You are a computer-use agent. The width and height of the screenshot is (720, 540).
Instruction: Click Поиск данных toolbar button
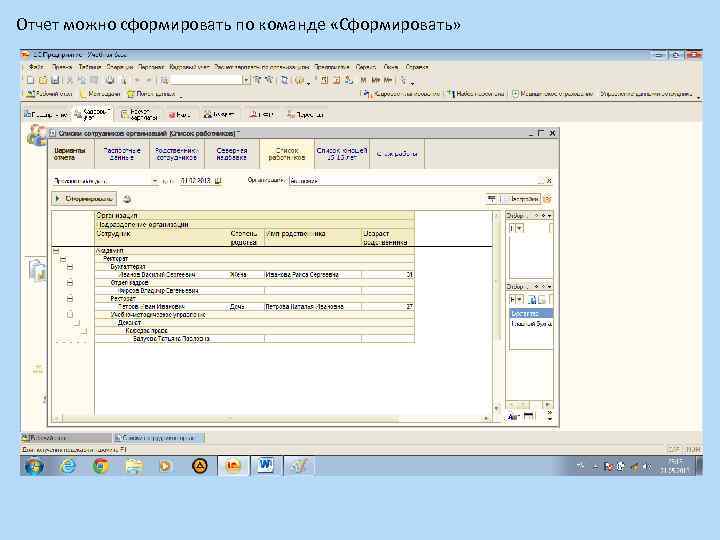point(152,94)
